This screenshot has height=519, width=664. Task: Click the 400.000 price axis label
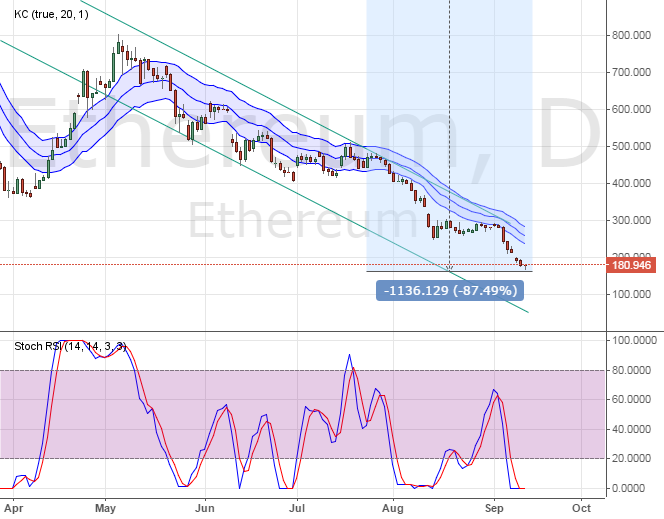tap(631, 183)
